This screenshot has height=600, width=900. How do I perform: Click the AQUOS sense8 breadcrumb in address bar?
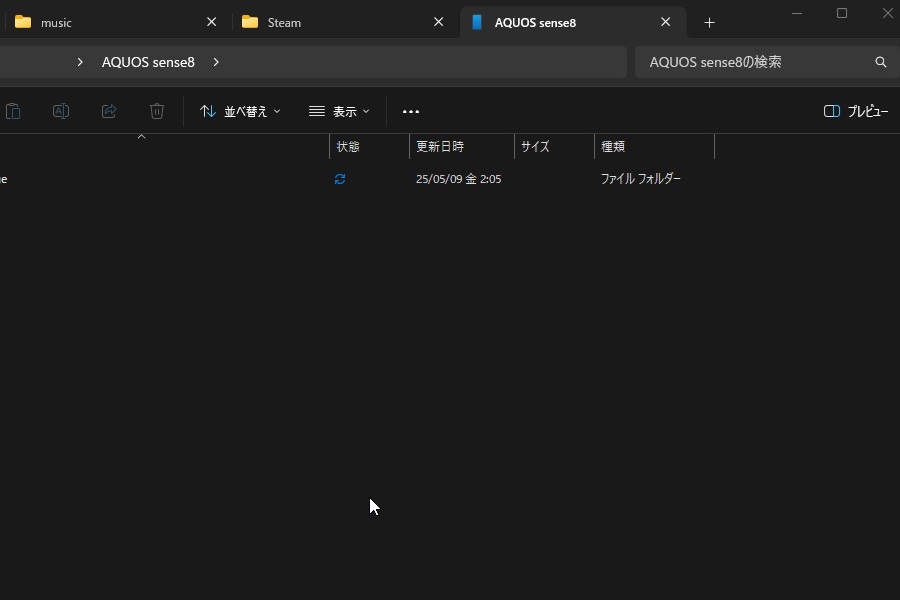pyautogui.click(x=148, y=62)
